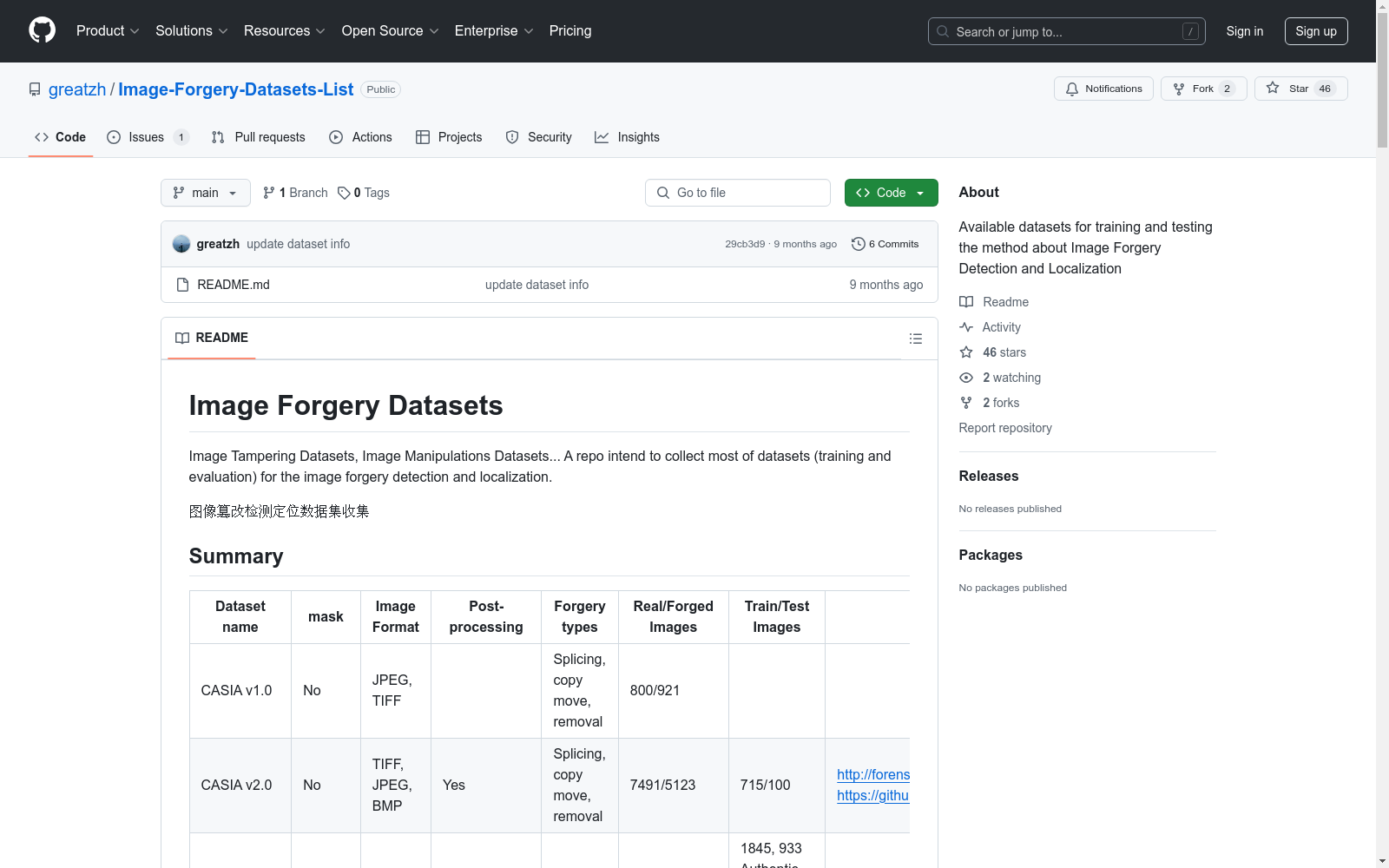Open the Projects tab

[x=449, y=137]
